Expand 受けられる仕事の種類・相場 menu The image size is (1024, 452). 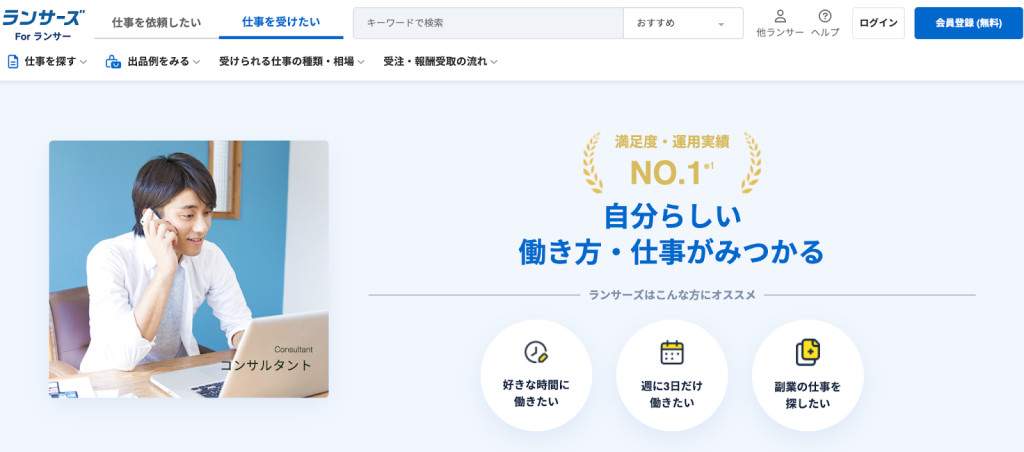click(x=292, y=62)
